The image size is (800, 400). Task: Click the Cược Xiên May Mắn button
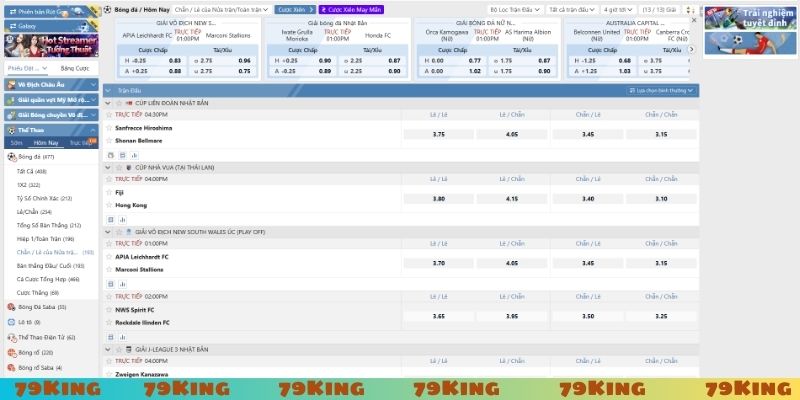point(350,9)
